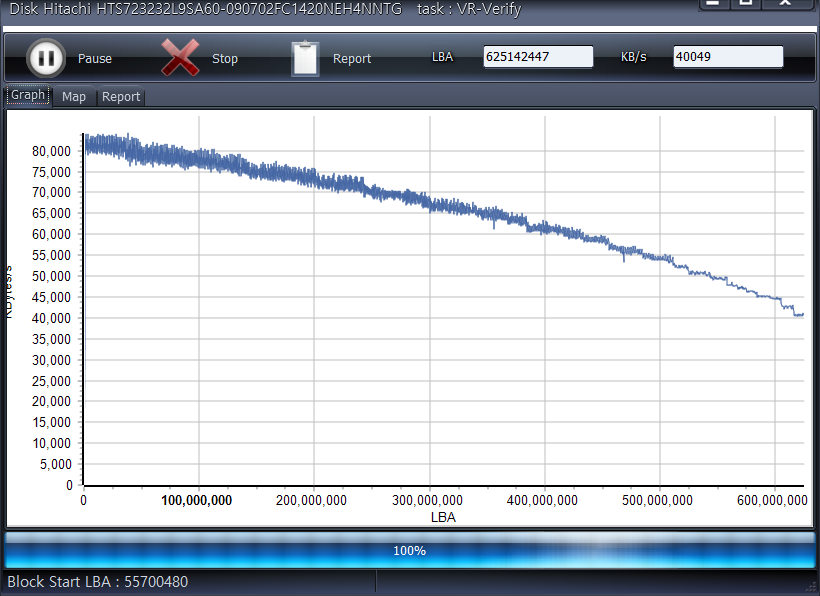820x596 pixels.
Task: Click the 100% progress bar
Action: click(410, 551)
